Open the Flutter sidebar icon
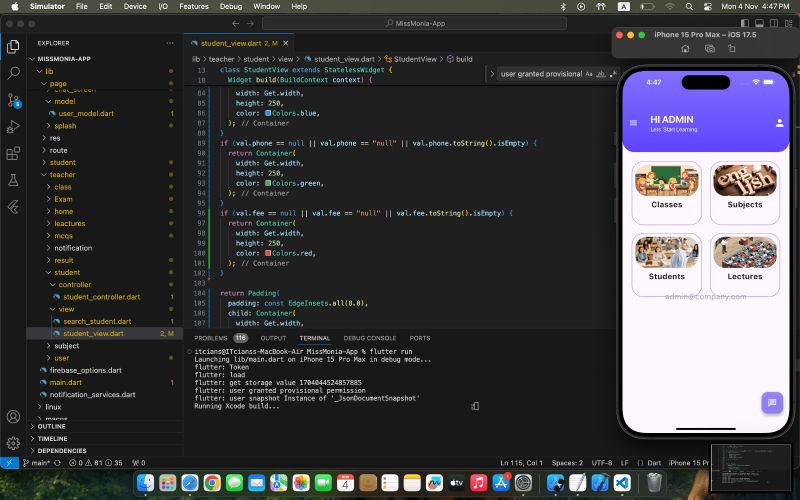This screenshot has height=500, width=800. [x=13, y=208]
